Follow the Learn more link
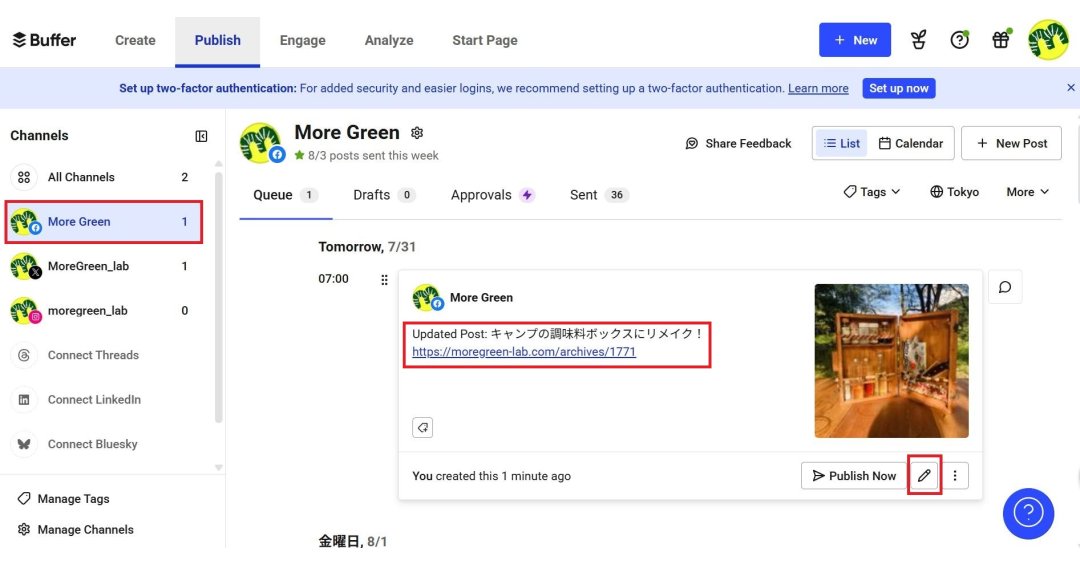The height and width of the screenshot is (566, 1080). (x=818, y=88)
